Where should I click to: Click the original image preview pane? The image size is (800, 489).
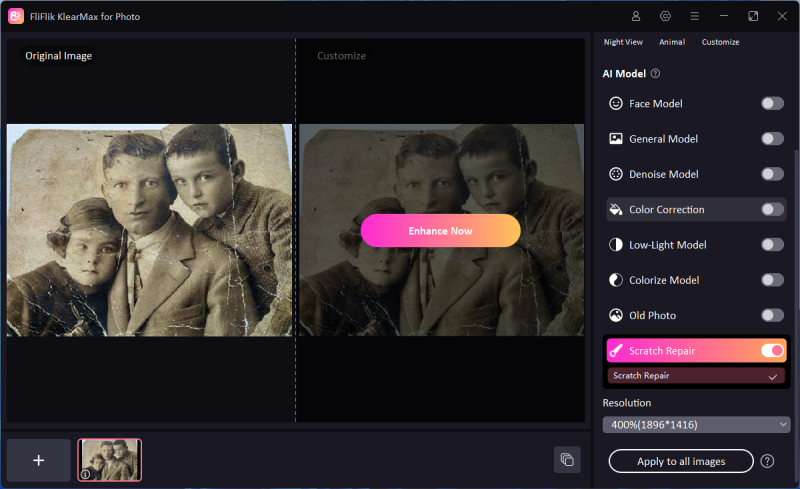[x=149, y=230]
